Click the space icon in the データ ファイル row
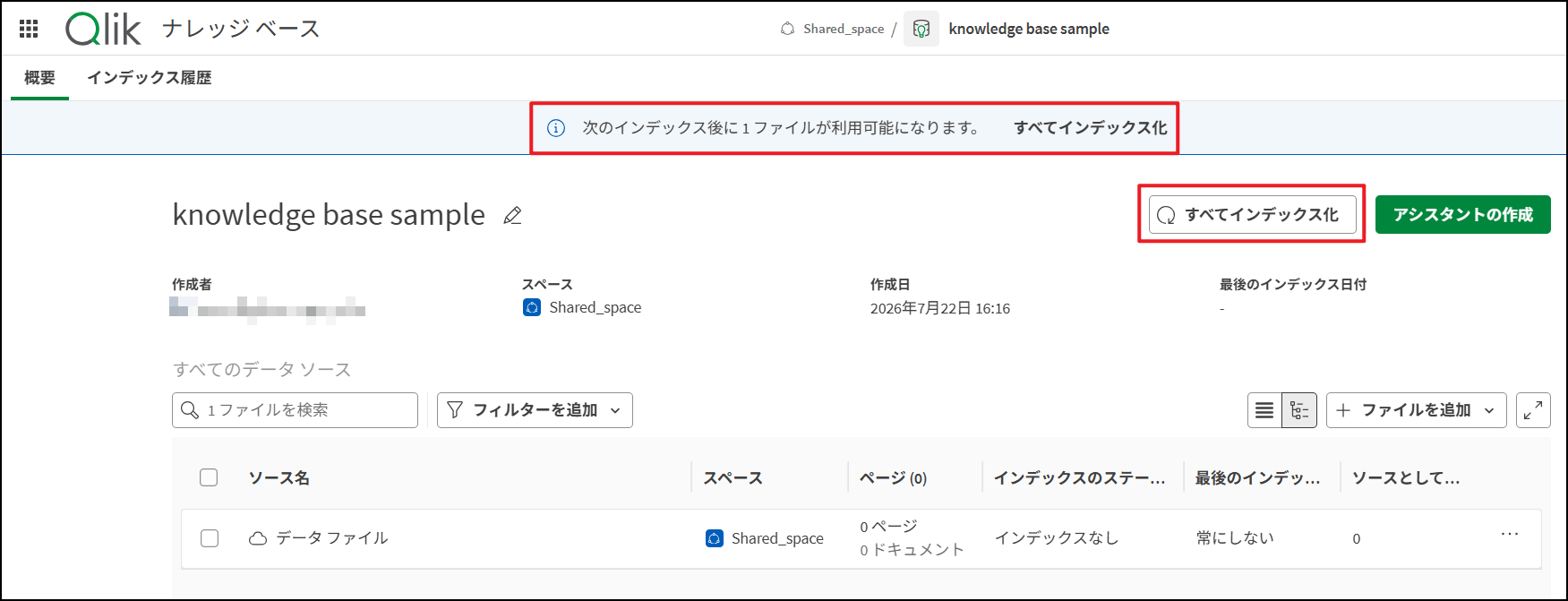 (x=714, y=538)
